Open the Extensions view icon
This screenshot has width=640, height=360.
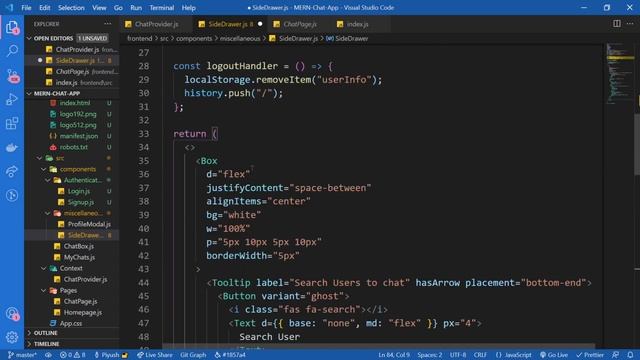(x=12, y=123)
